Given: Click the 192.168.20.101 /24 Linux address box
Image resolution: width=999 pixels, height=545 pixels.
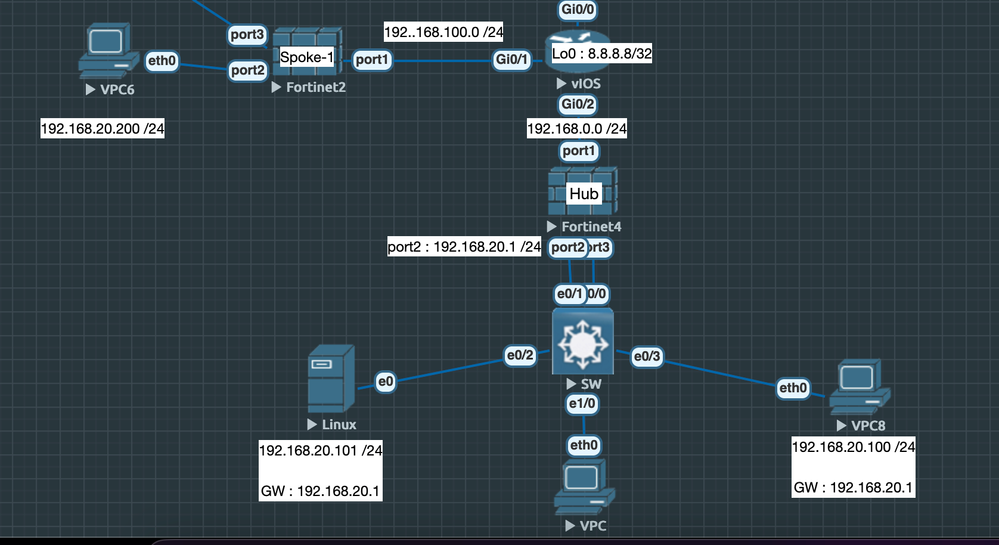Looking at the screenshot, I should coord(320,470).
